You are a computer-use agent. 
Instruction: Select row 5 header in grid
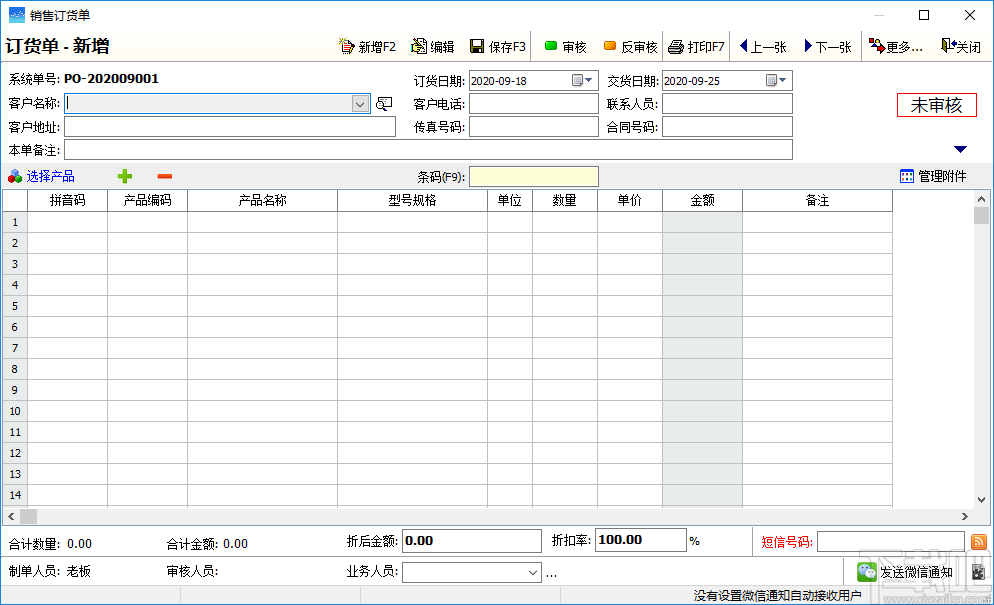coord(15,306)
